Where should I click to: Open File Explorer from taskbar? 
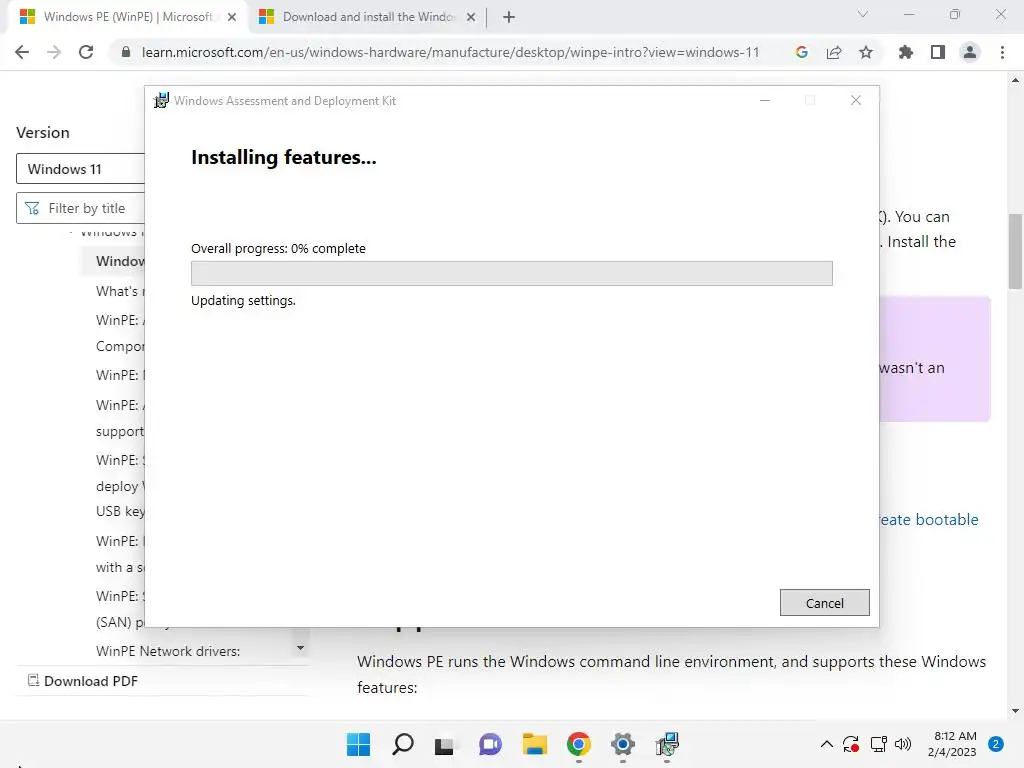[x=534, y=744]
